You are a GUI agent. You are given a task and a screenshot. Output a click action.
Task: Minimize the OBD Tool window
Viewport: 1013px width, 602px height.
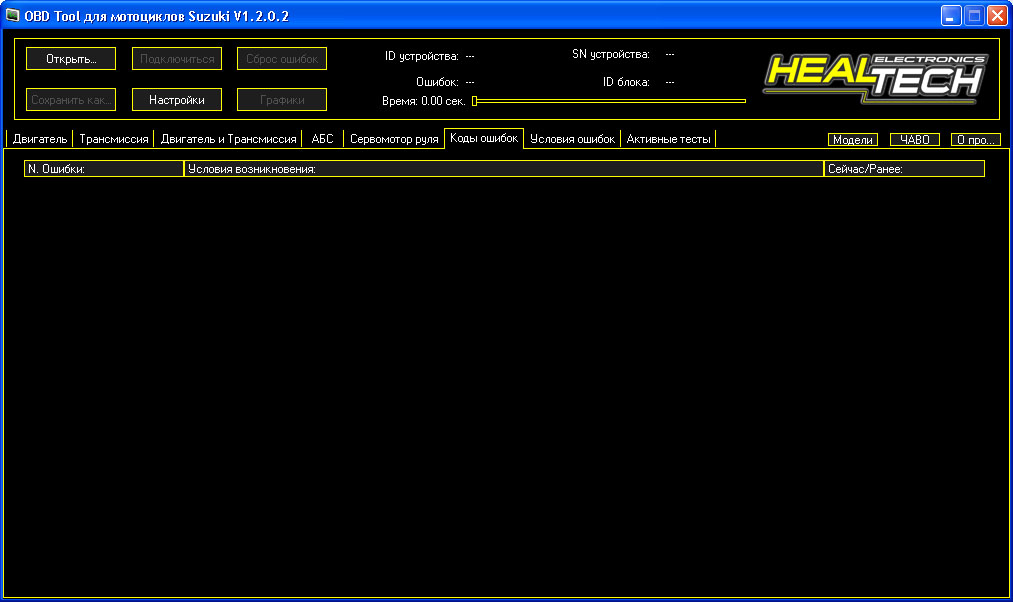951,16
